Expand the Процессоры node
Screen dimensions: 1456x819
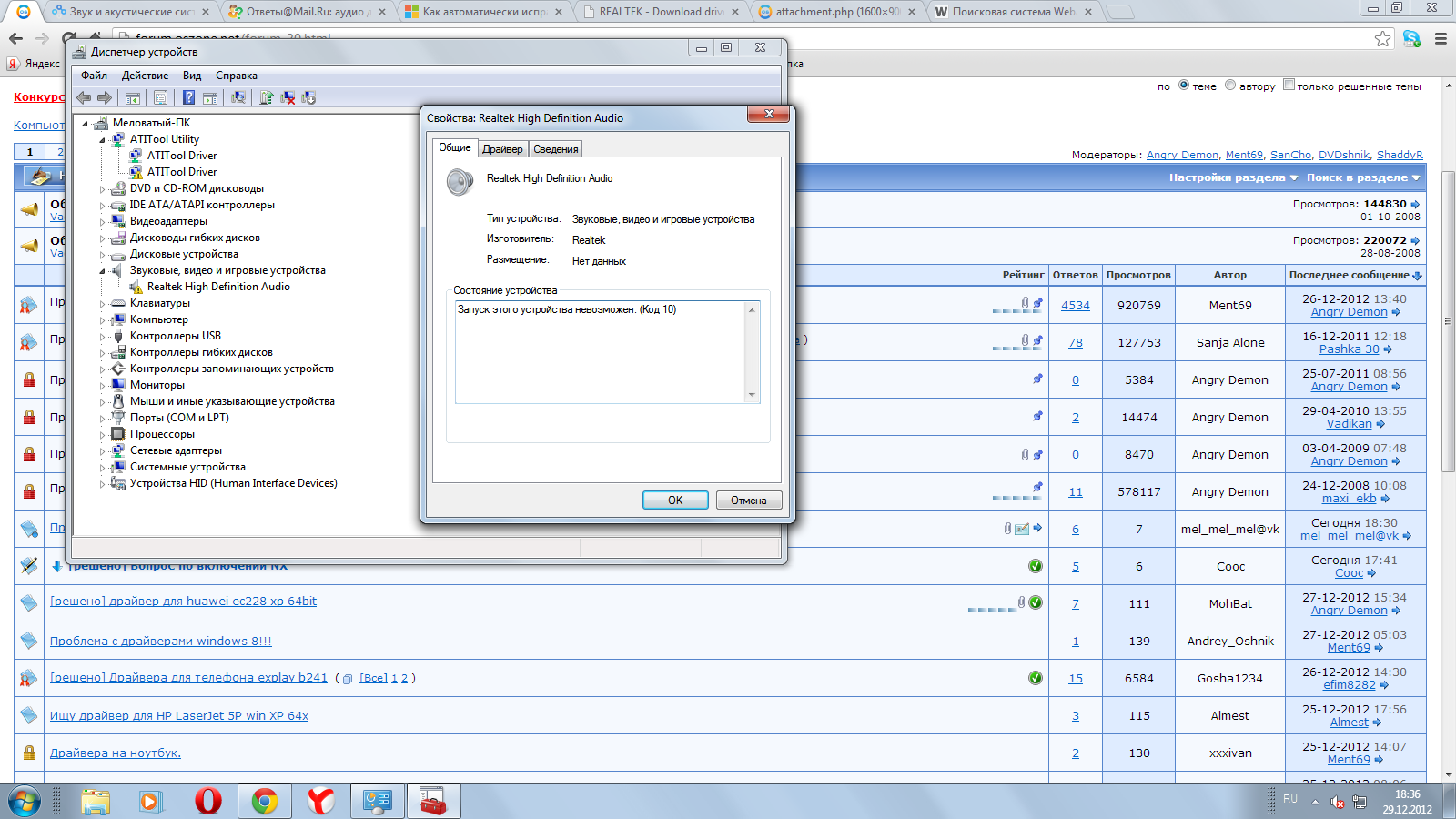[102, 435]
